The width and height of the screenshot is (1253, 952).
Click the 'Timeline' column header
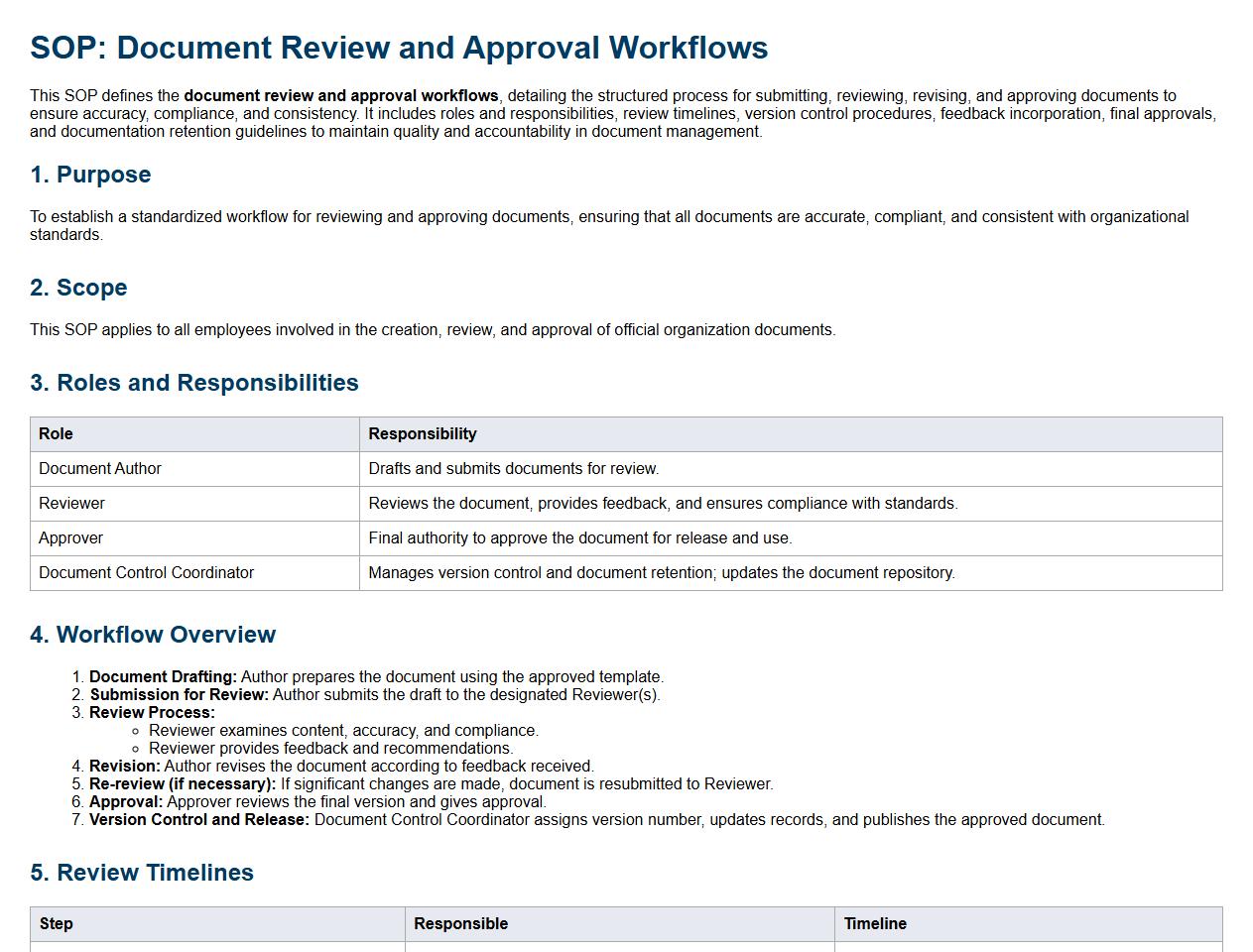[x=874, y=924]
